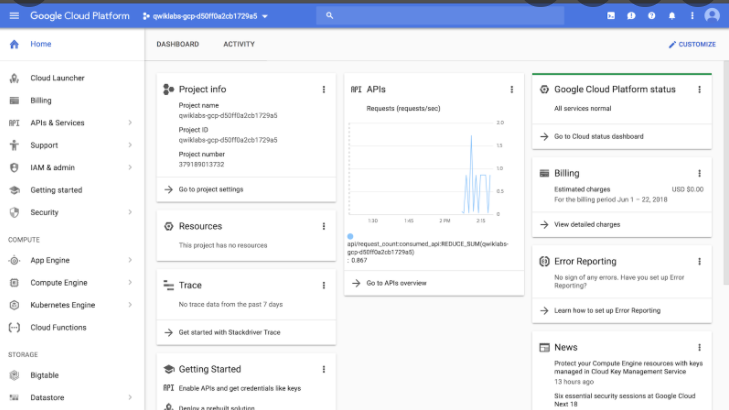The width and height of the screenshot is (729, 410).
Task: Click the Kubernetes Engine icon
Action: point(14,305)
